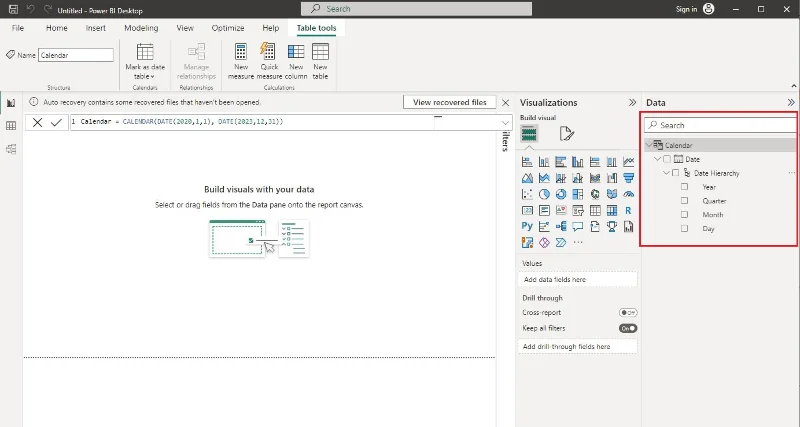Show more visuals via the ellipsis
This screenshot has width=800, height=427.
pyautogui.click(x=578, y=242)
